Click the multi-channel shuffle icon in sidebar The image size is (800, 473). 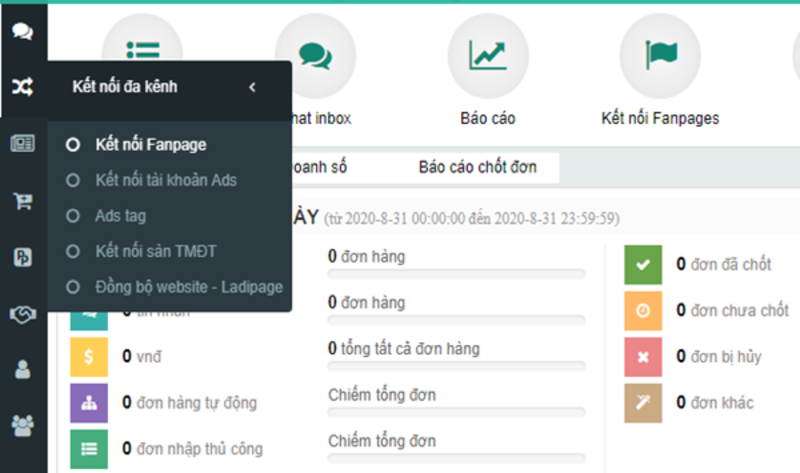[x=22, y=87]
